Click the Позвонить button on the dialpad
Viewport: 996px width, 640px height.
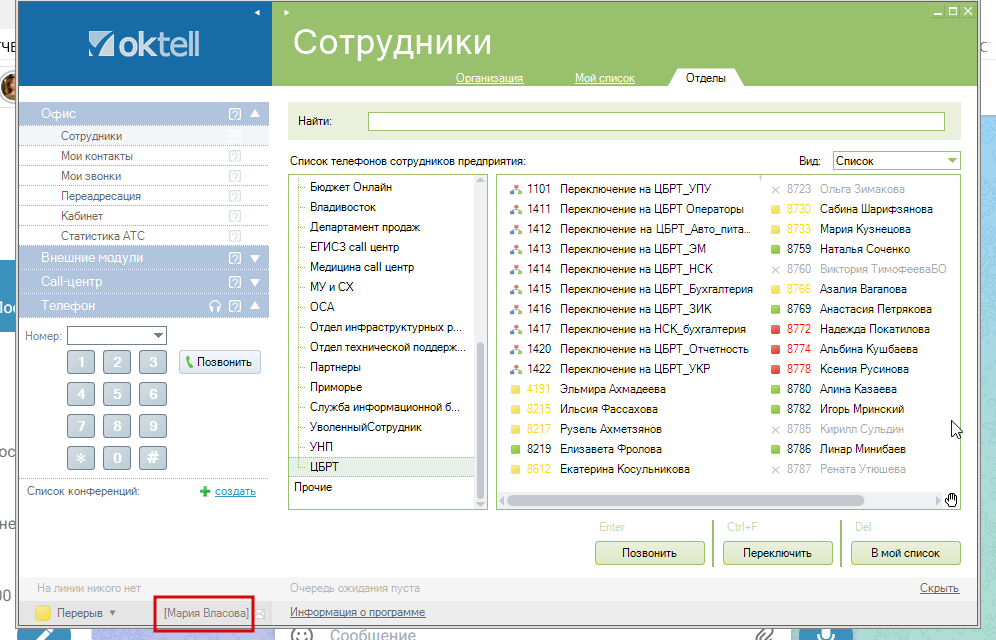pyautogui.click(x=220, y=362)
